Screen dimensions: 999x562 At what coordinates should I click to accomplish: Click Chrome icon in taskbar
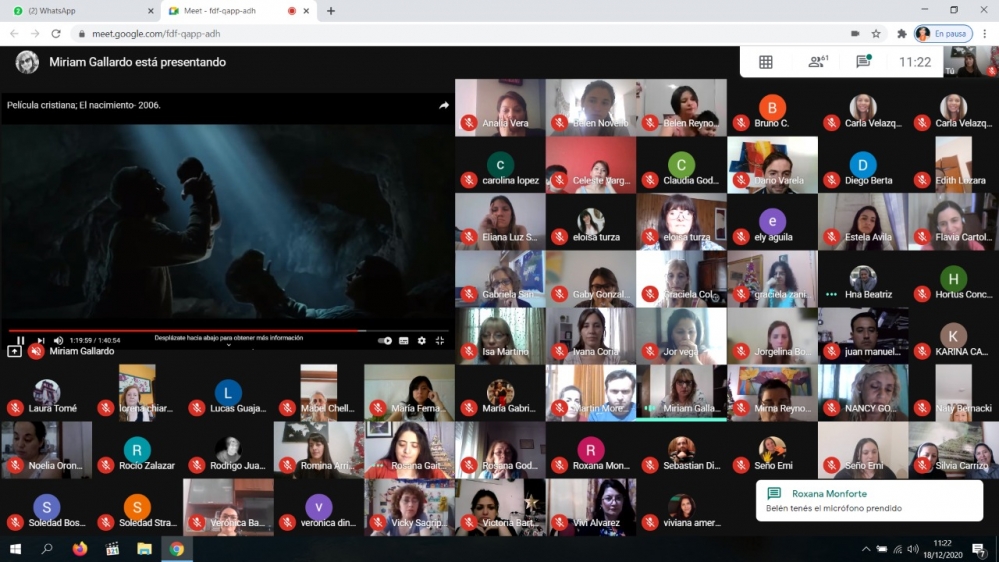(x=176, y=549)
